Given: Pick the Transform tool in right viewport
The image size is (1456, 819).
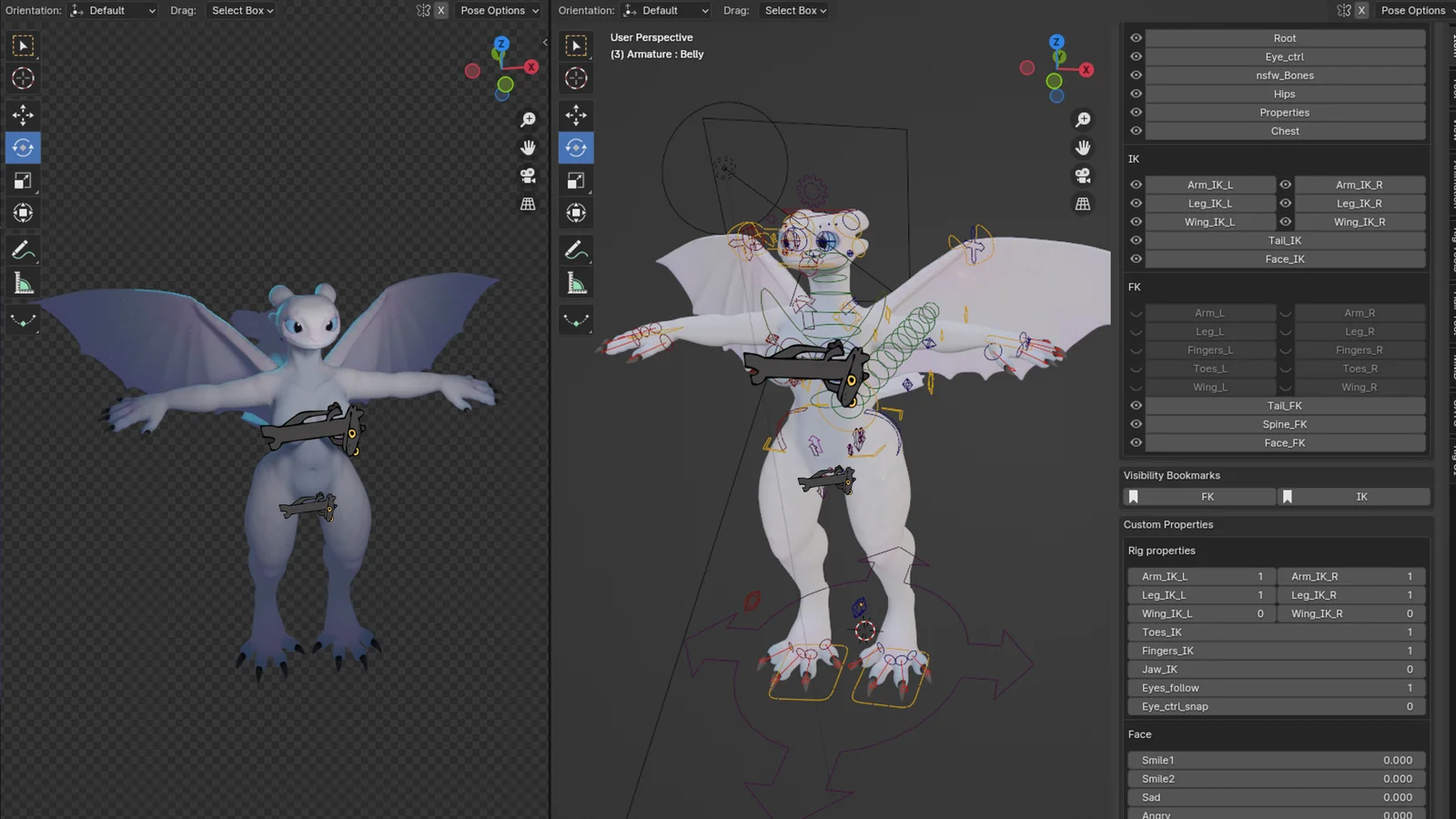Looking at the screenshot, I should [x=576, y=213].
